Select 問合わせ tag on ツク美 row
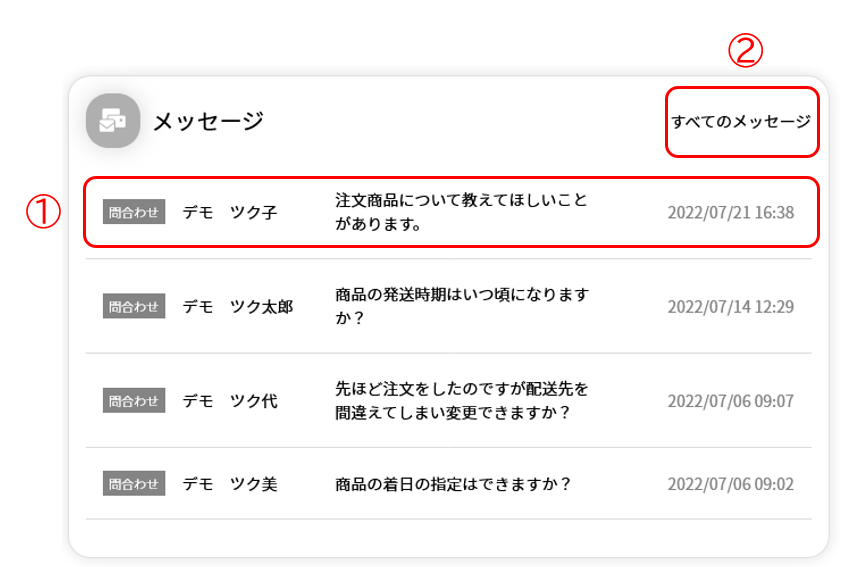 pos(134,483)
